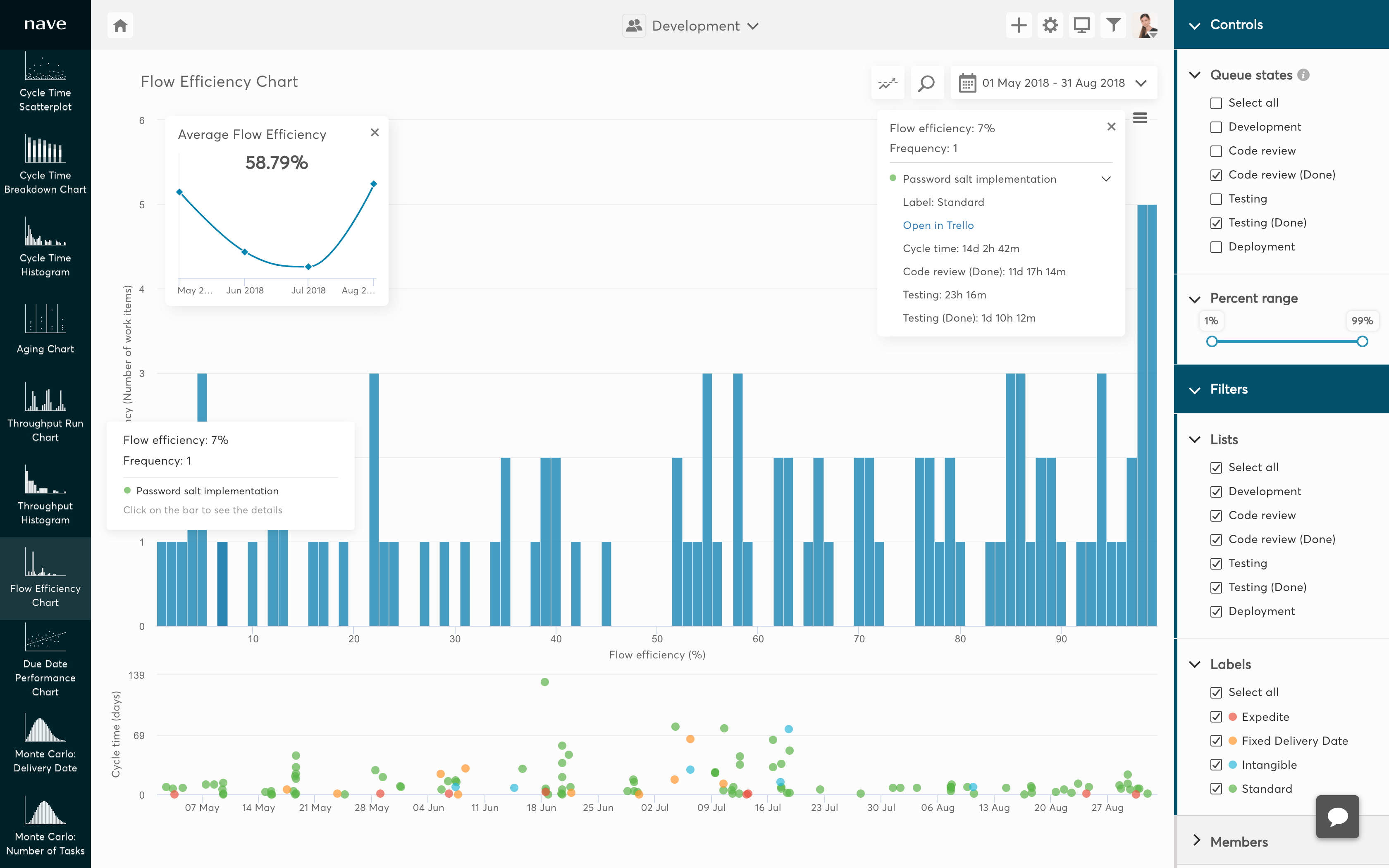Open the chat bubble widget
1389x868 pixels.
1337,816
